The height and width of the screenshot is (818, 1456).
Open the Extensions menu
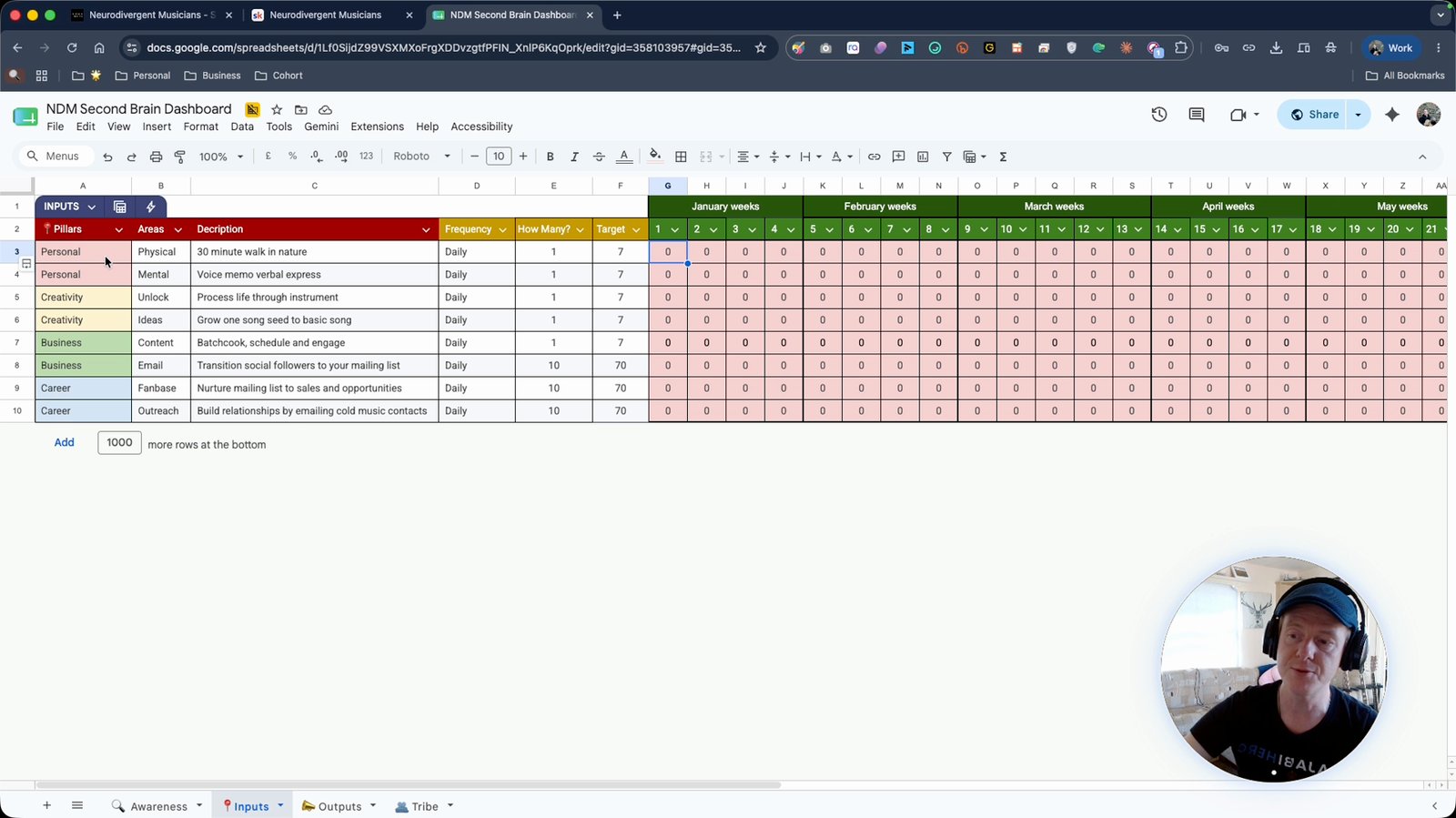point(377,126)
